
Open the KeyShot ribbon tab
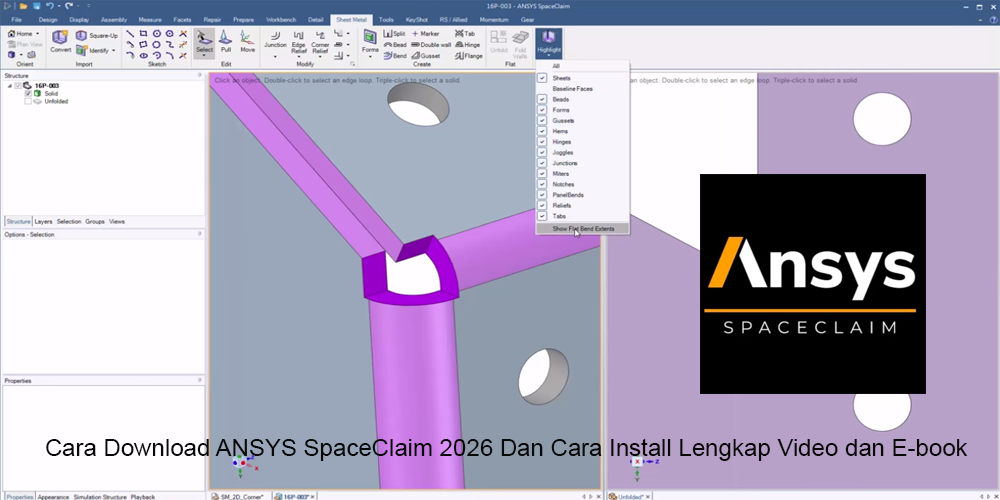[x=416, y=20]
